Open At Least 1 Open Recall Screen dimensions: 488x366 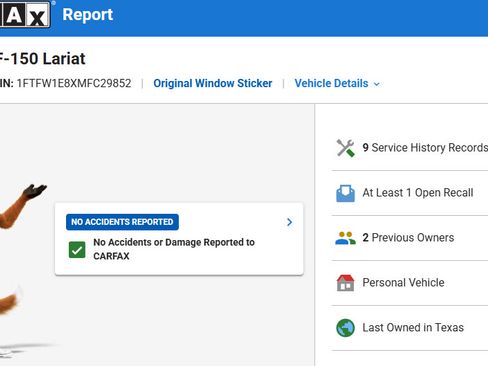(418, 193)
